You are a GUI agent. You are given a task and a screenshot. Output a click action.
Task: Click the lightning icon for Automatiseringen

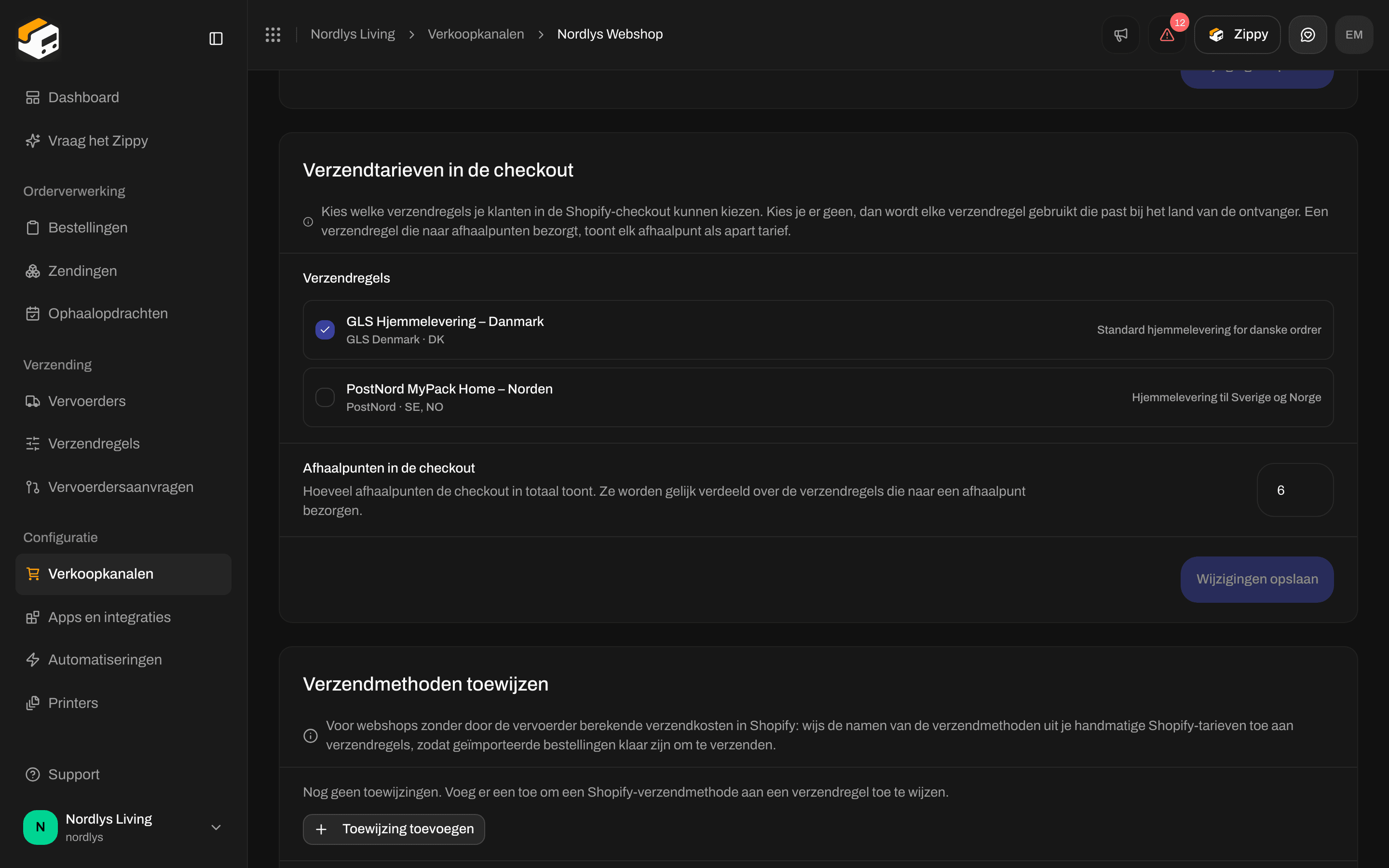33,660
